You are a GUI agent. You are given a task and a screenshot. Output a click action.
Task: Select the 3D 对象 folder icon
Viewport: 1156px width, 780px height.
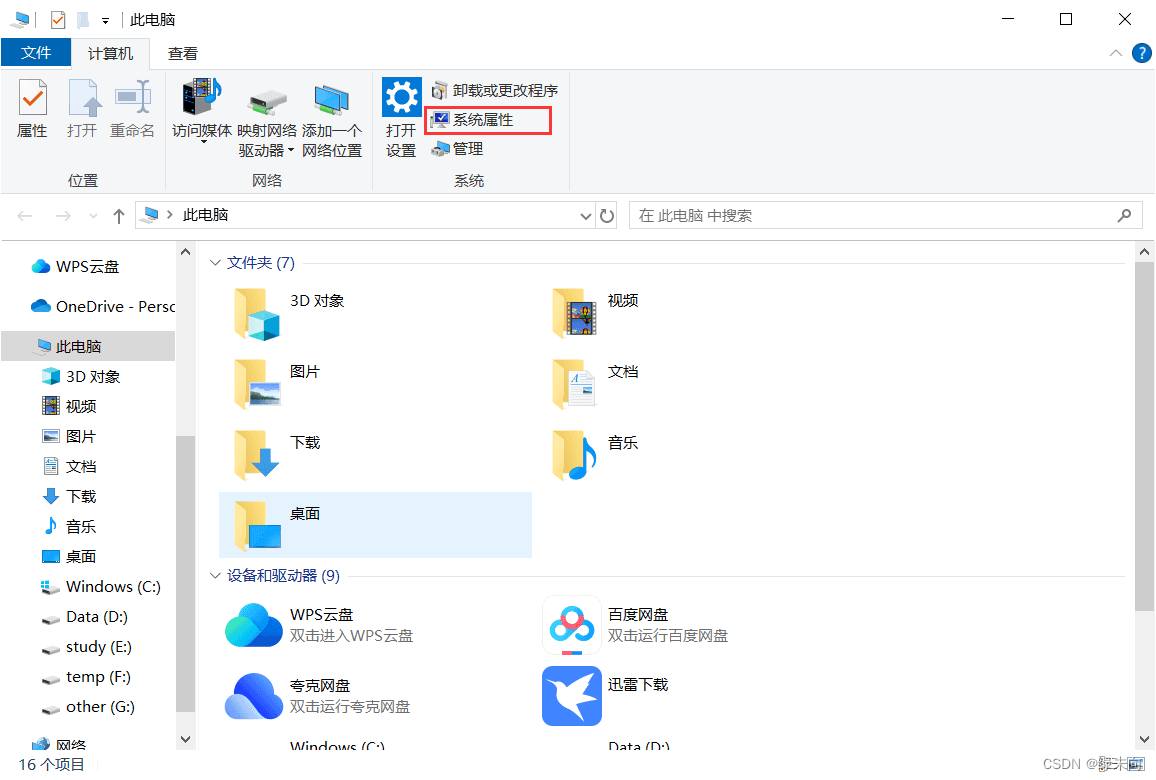pos(257,313)
